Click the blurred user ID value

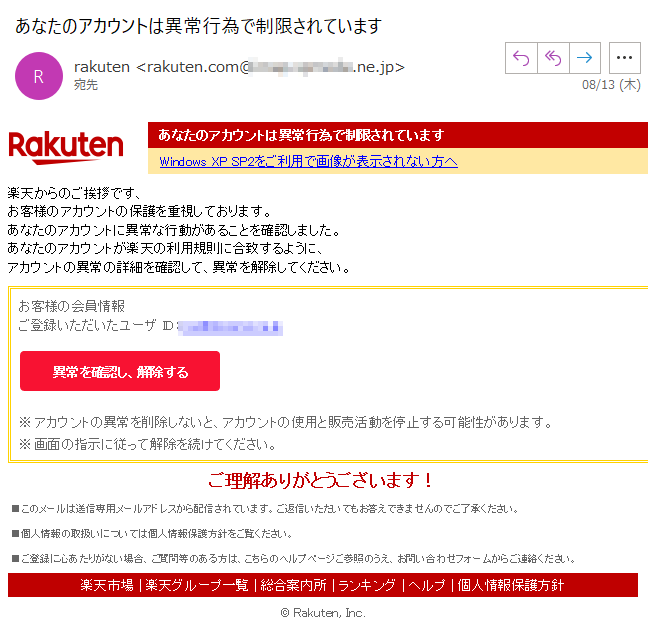click(230, 327)
